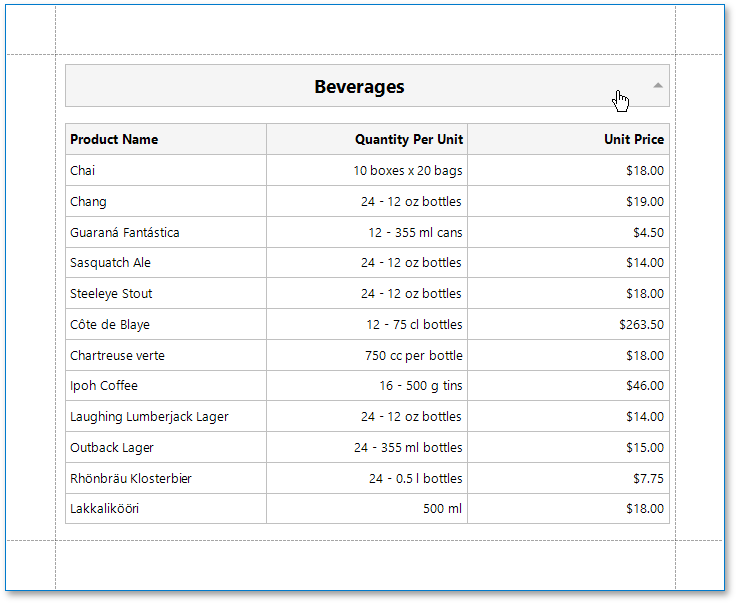This screenshot has height=603, width=736.
Task: Select the Unit Price column header
Action: pos(633,140)
